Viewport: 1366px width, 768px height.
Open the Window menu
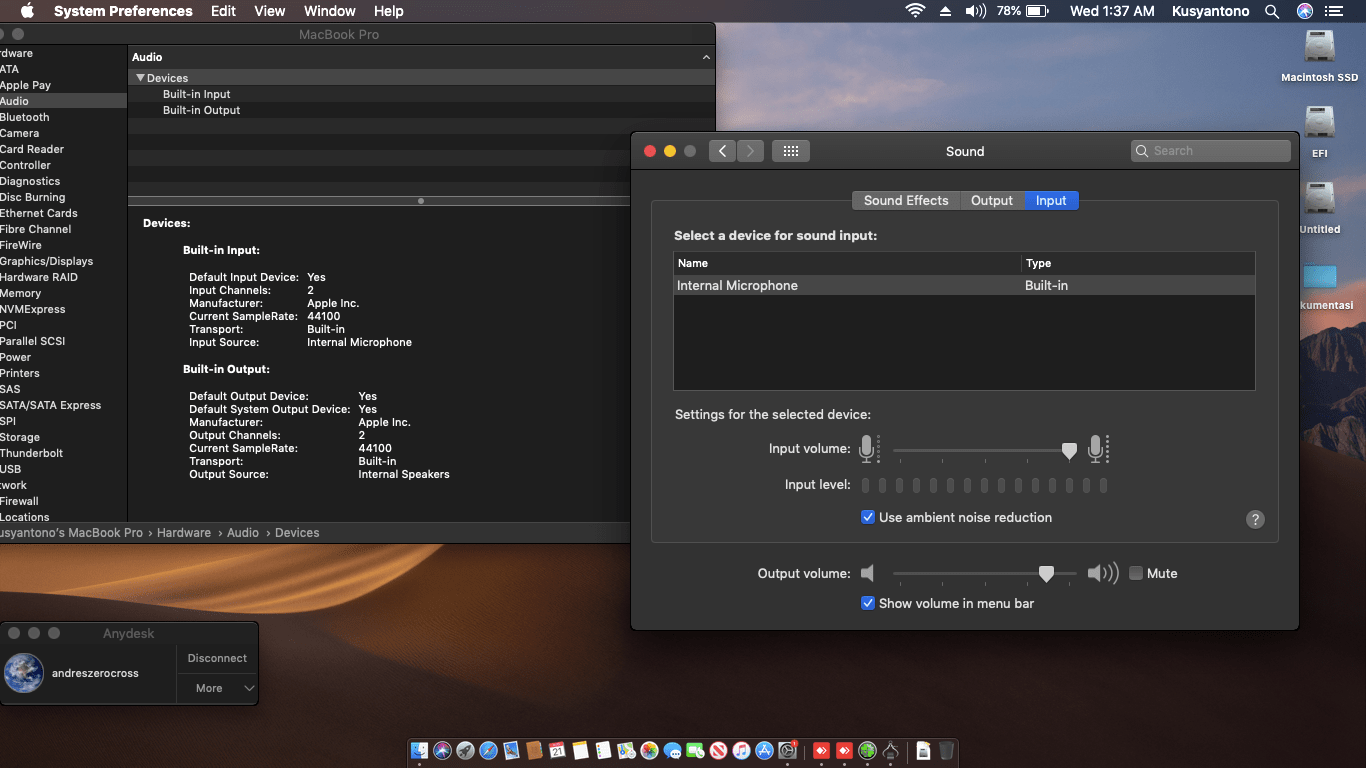click(329, 11)
